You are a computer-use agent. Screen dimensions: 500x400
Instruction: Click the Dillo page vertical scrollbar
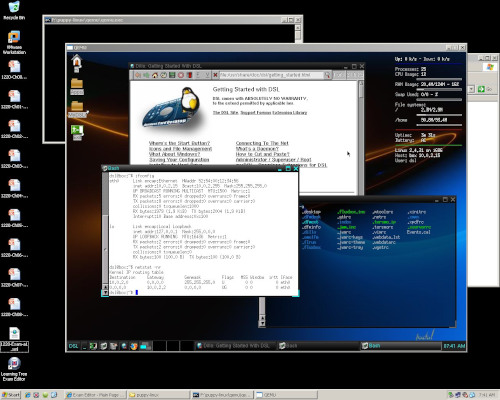(361, 137)
